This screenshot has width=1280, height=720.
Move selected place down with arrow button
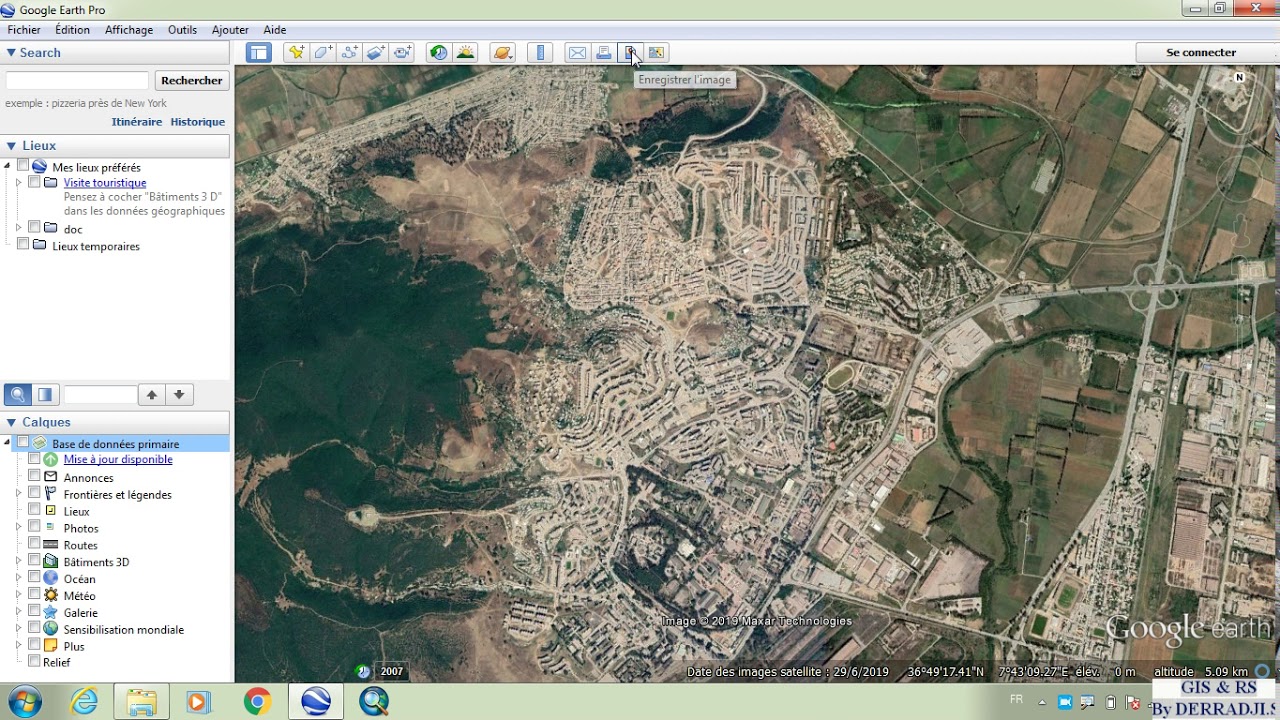coord(179,395)
